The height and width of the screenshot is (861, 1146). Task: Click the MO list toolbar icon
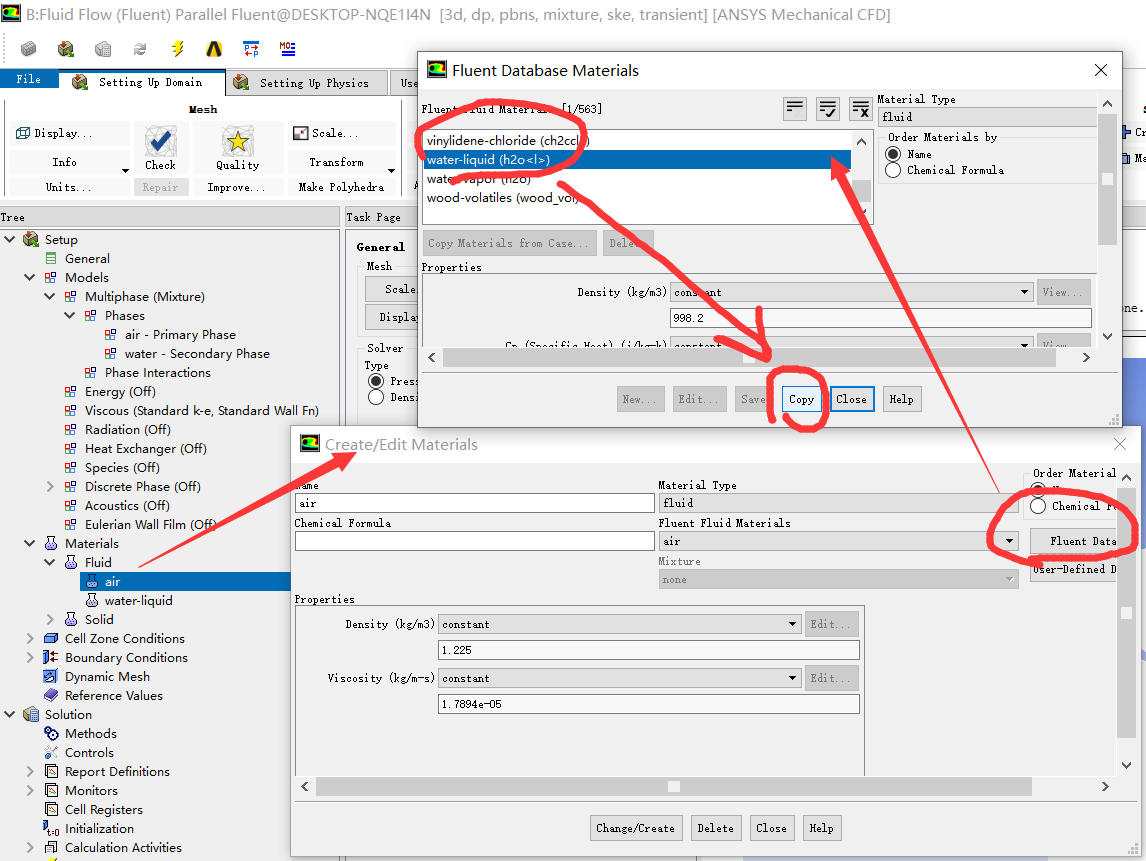[287, 49]
